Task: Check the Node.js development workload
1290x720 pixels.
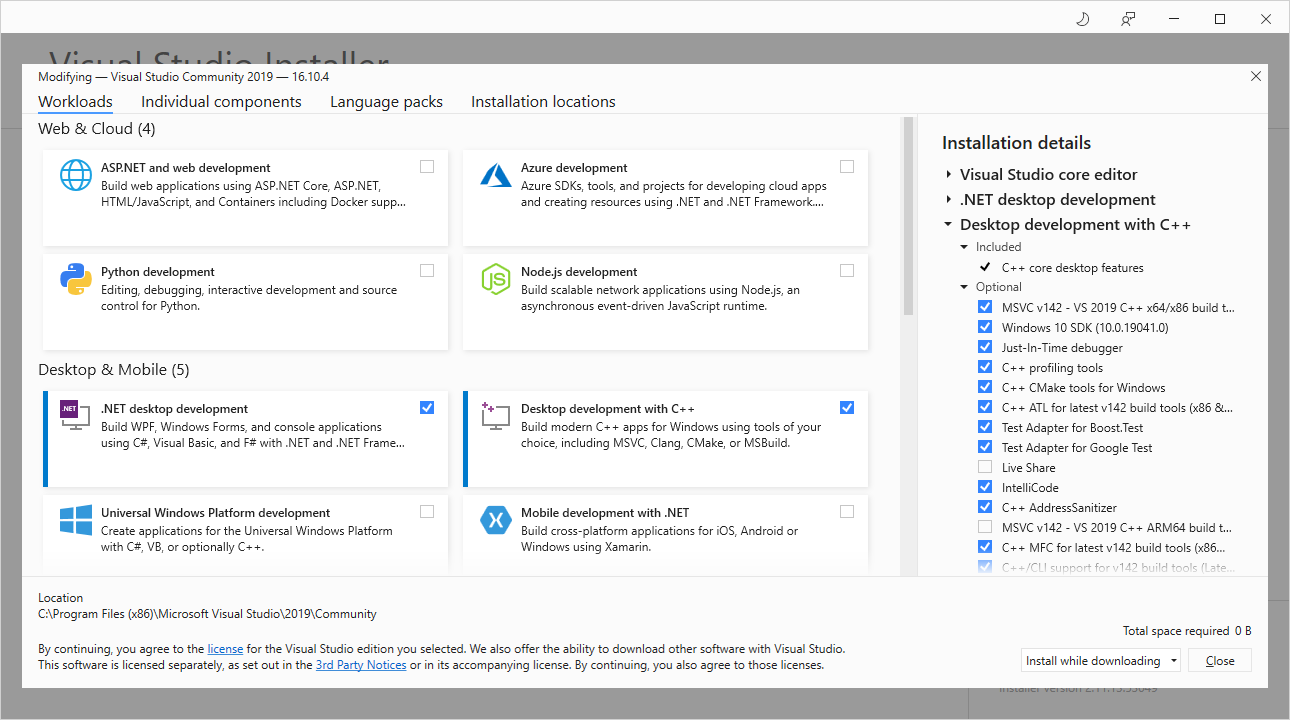Action: coord(847,271)
